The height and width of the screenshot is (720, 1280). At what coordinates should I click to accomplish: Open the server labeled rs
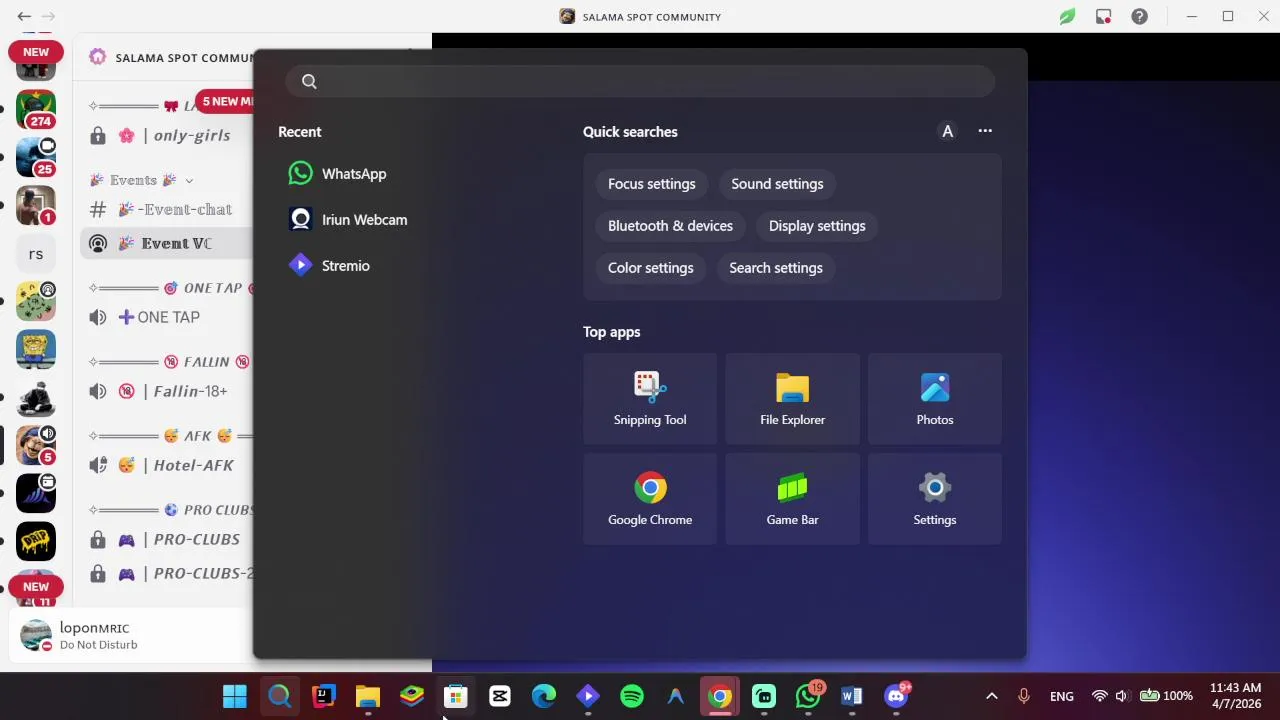[36, 254]
